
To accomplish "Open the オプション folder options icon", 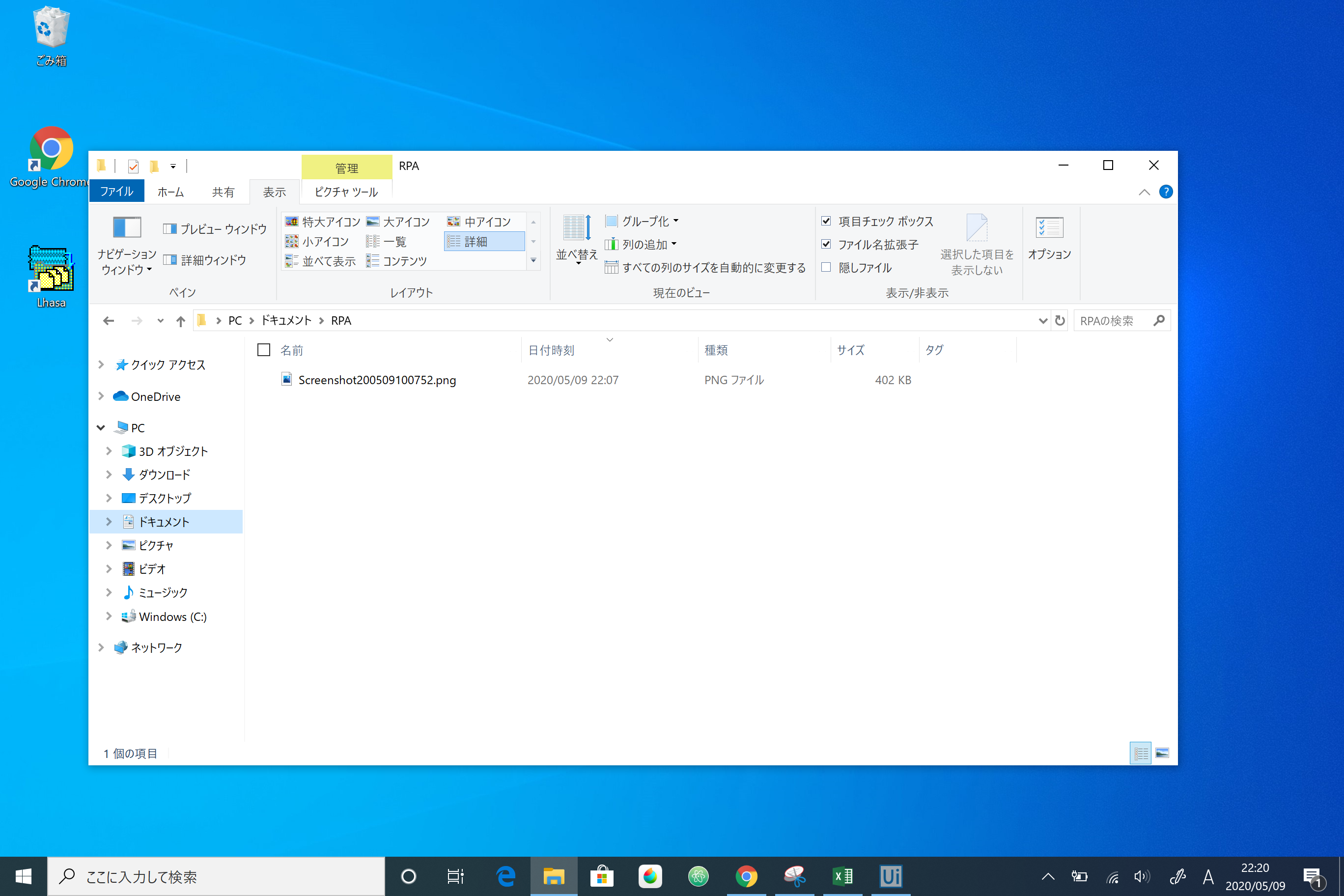I will click(x=1049, y=228).
